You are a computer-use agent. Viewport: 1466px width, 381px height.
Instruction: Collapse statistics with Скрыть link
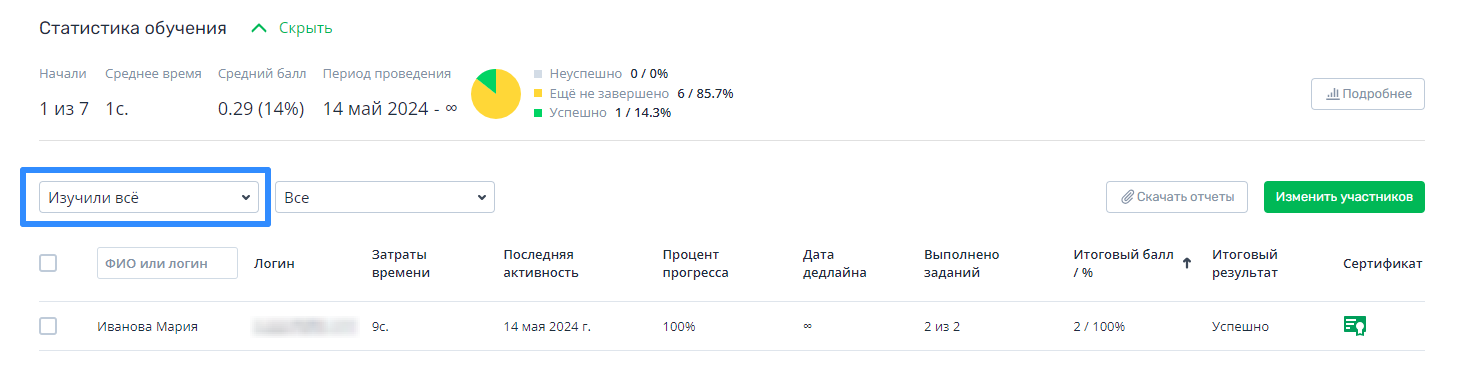click(306, 28)
